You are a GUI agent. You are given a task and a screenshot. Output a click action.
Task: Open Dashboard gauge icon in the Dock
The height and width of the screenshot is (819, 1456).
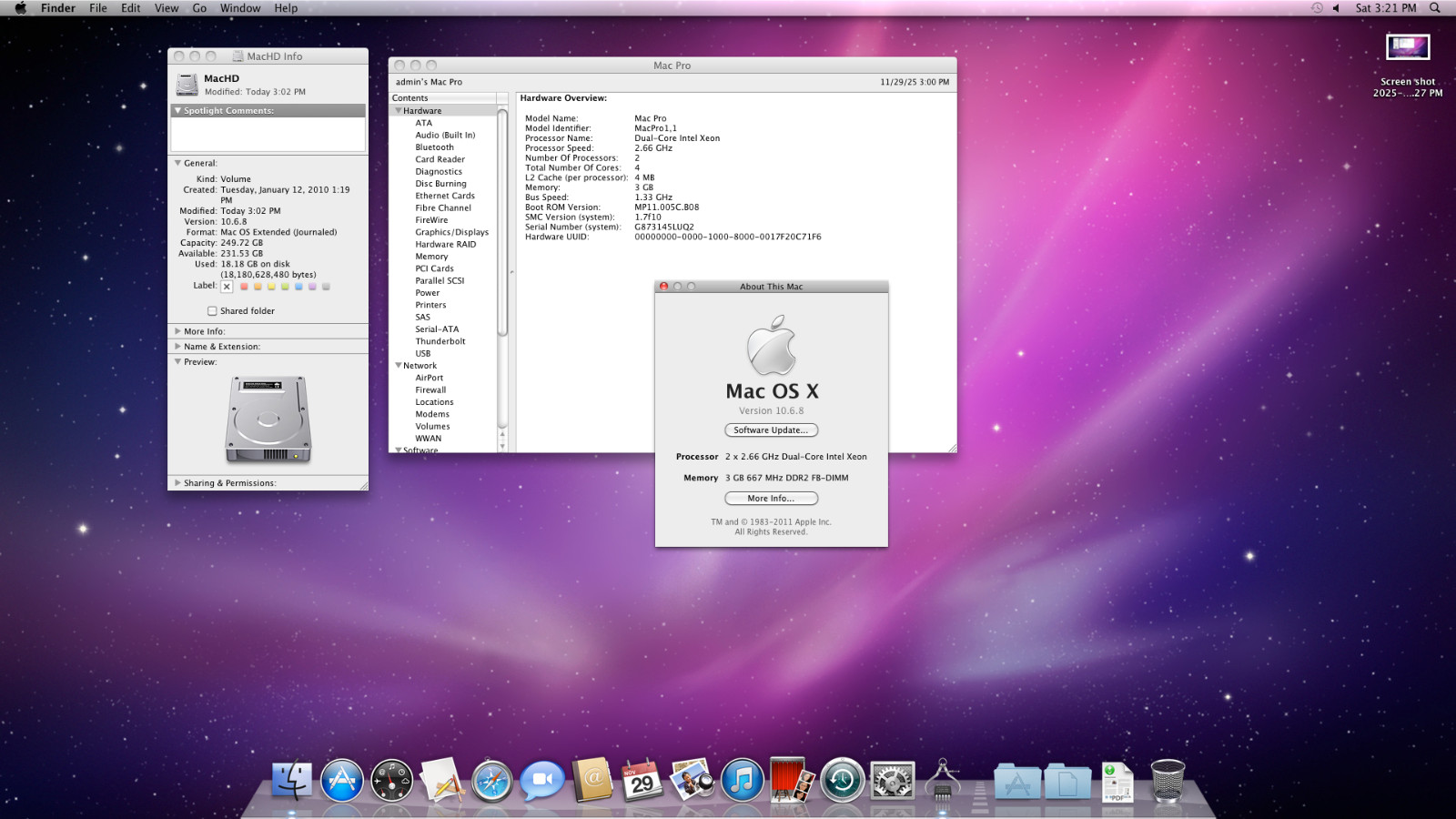pos(392,781)
